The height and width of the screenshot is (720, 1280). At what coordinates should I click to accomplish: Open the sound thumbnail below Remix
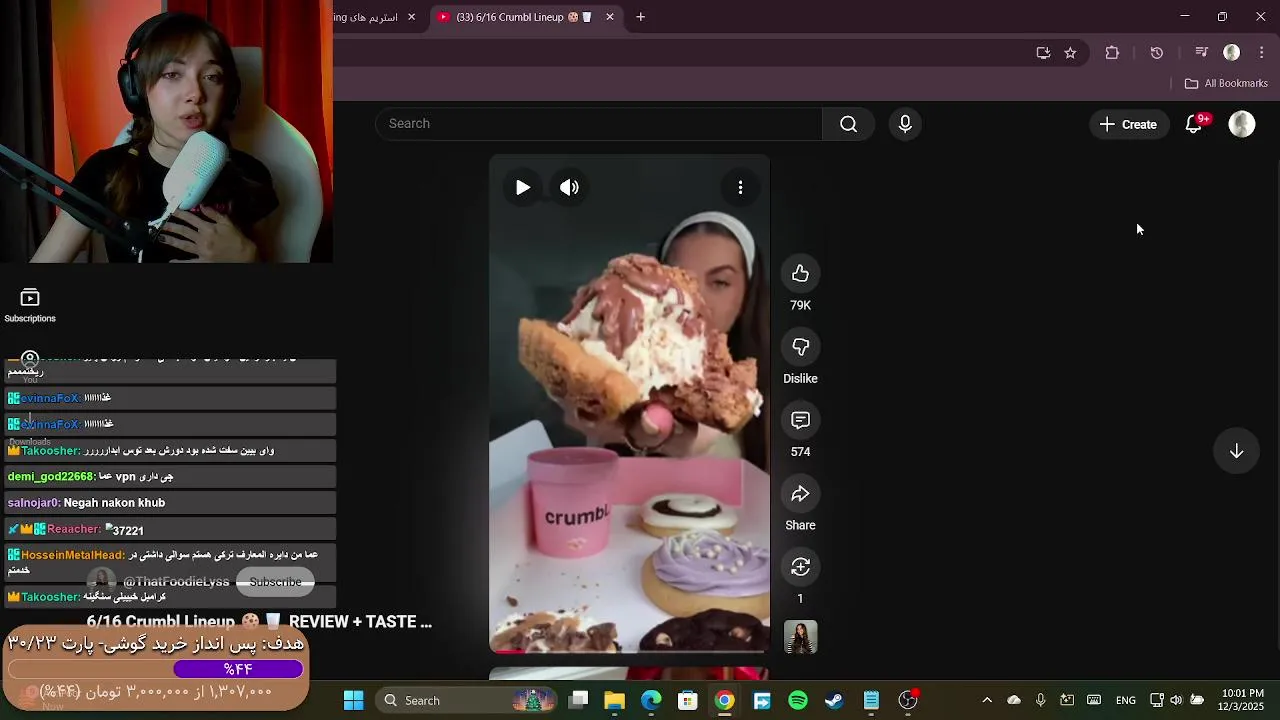pos(800,637)
